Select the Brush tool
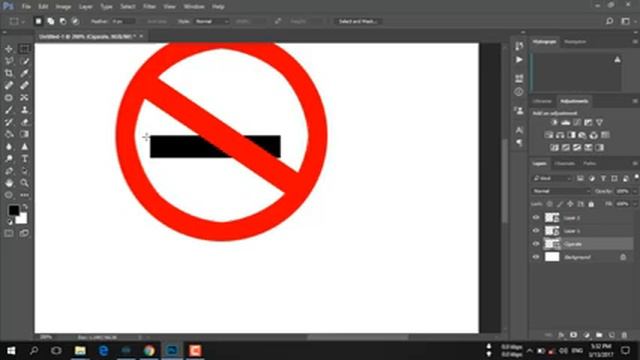640x360 pixels. tap(9, 110)
